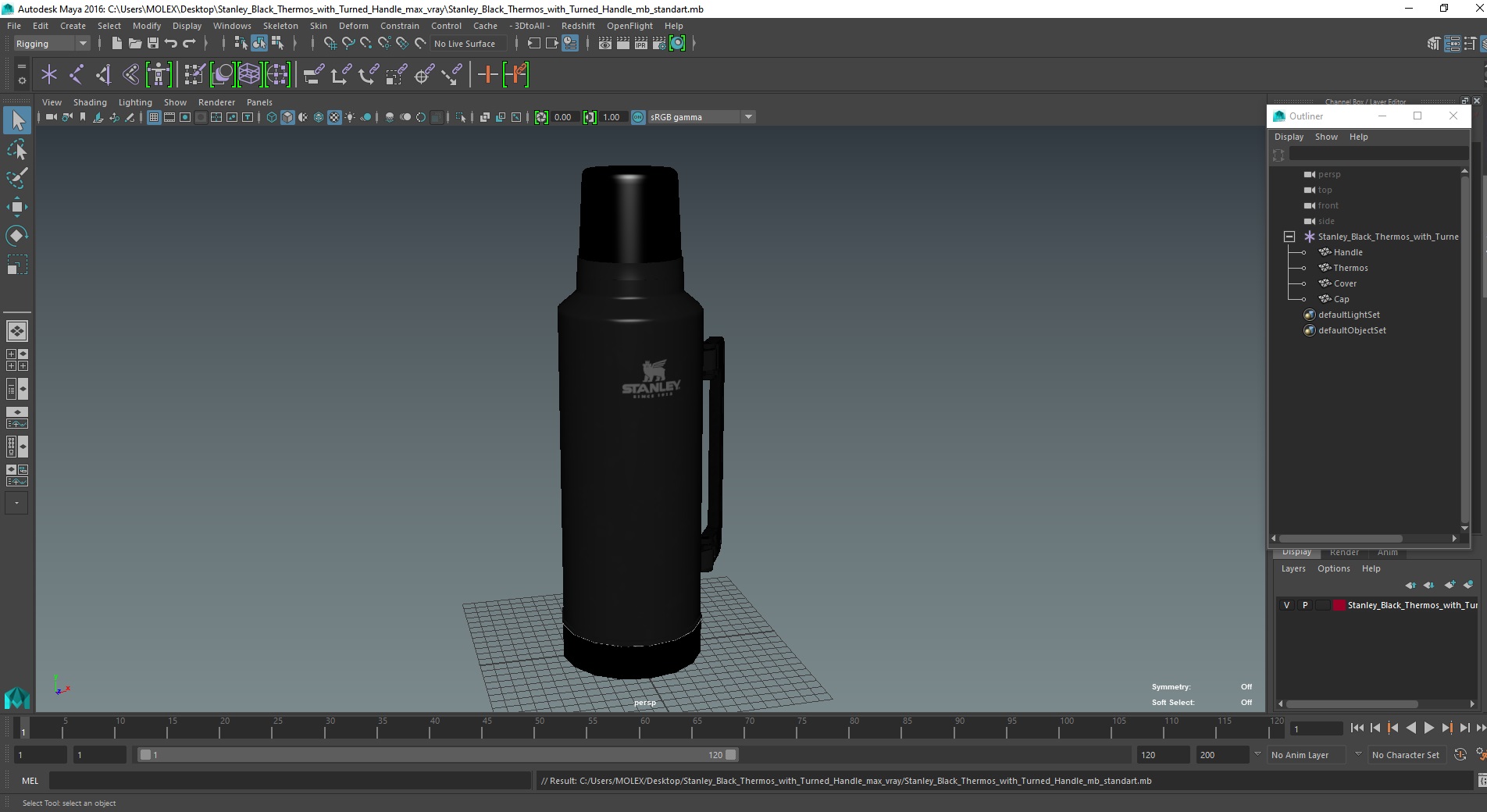Open viewport Shading menu

pos(90,102)
